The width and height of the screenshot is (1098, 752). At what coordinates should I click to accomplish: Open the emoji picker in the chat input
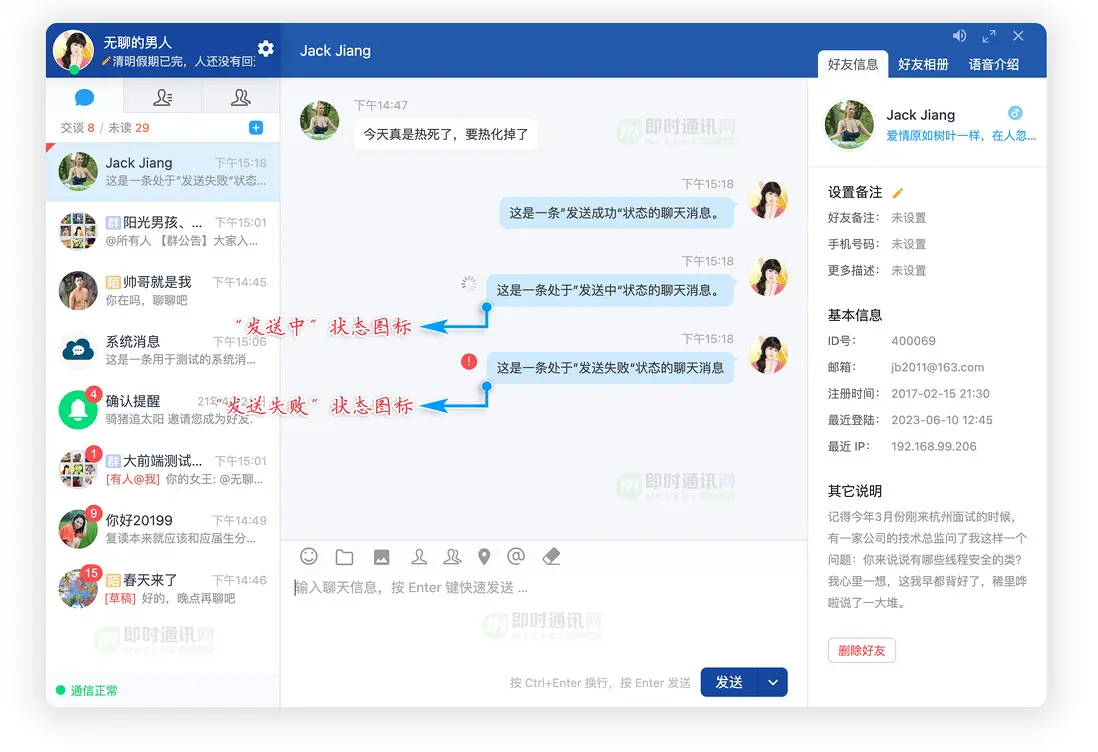point(308,556)
